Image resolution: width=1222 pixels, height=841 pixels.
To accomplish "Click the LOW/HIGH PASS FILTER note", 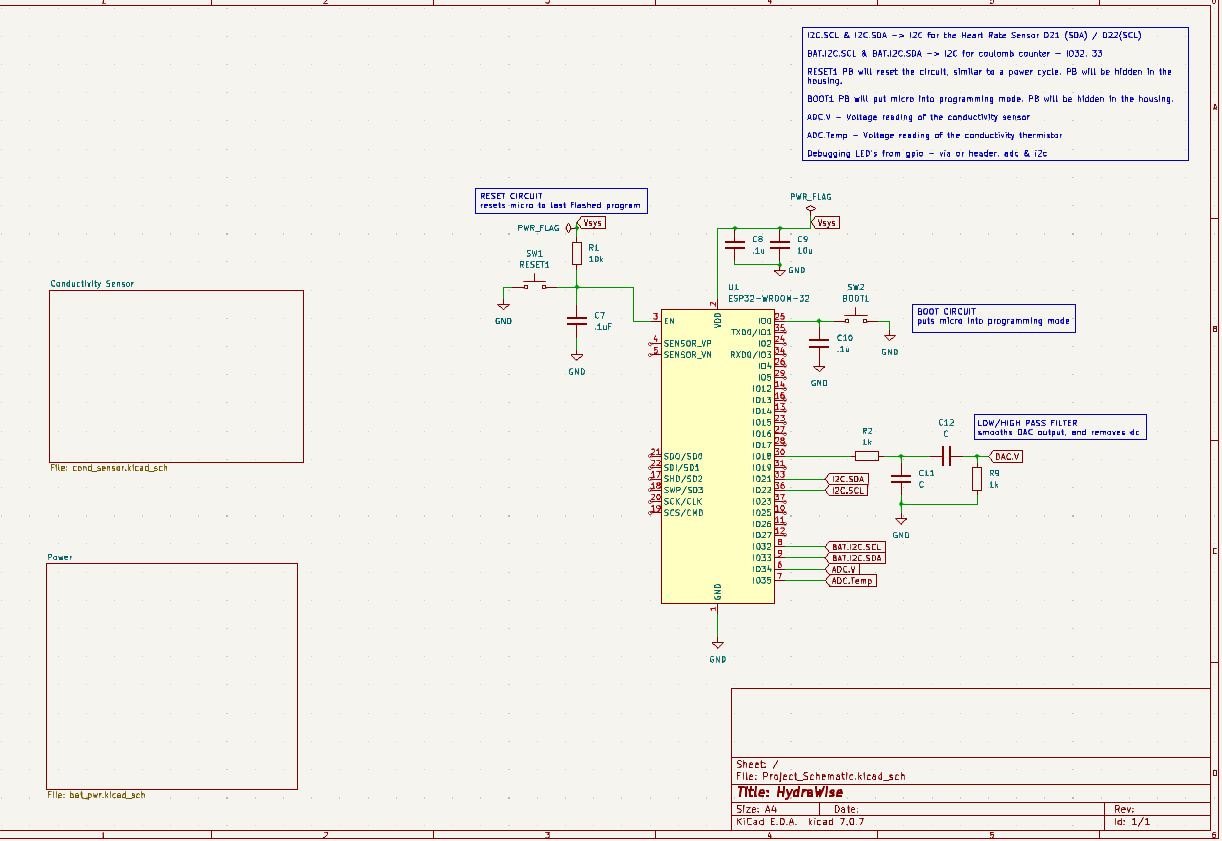I will point(1058,427).
